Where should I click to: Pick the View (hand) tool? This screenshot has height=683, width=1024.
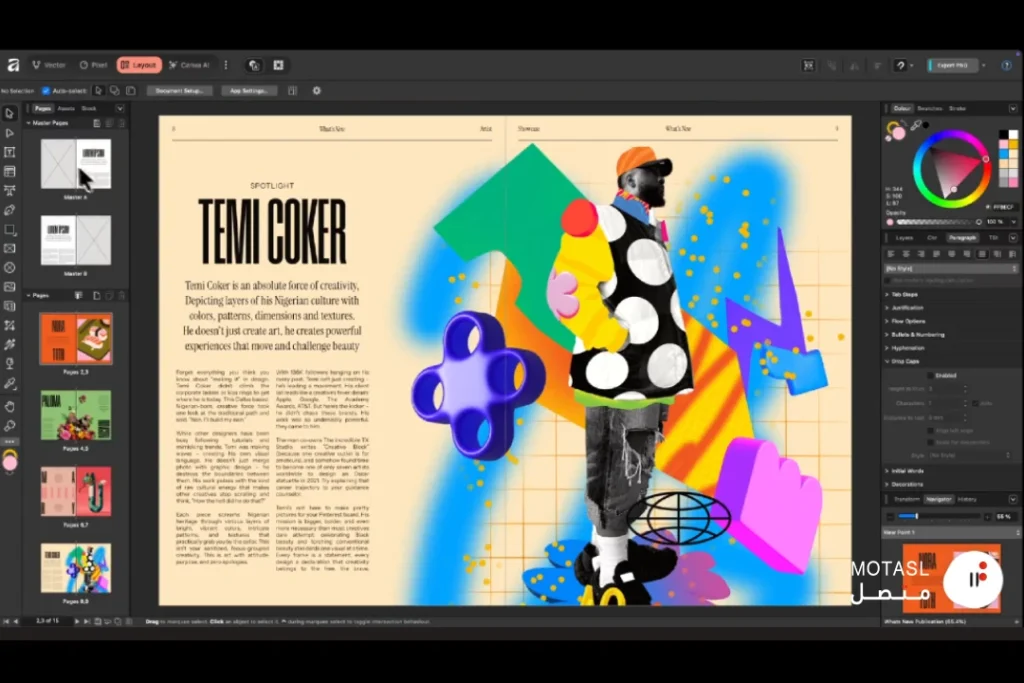coord(10,405)
